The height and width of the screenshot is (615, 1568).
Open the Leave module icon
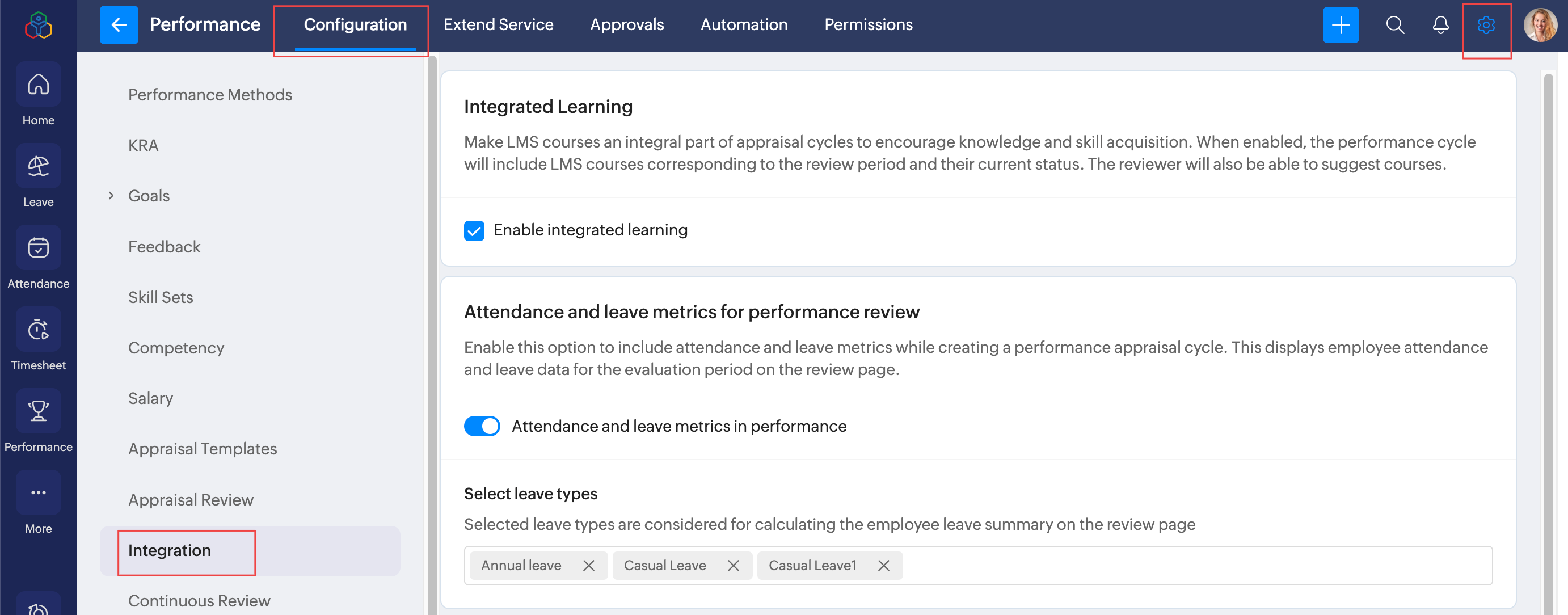[39, 166]
